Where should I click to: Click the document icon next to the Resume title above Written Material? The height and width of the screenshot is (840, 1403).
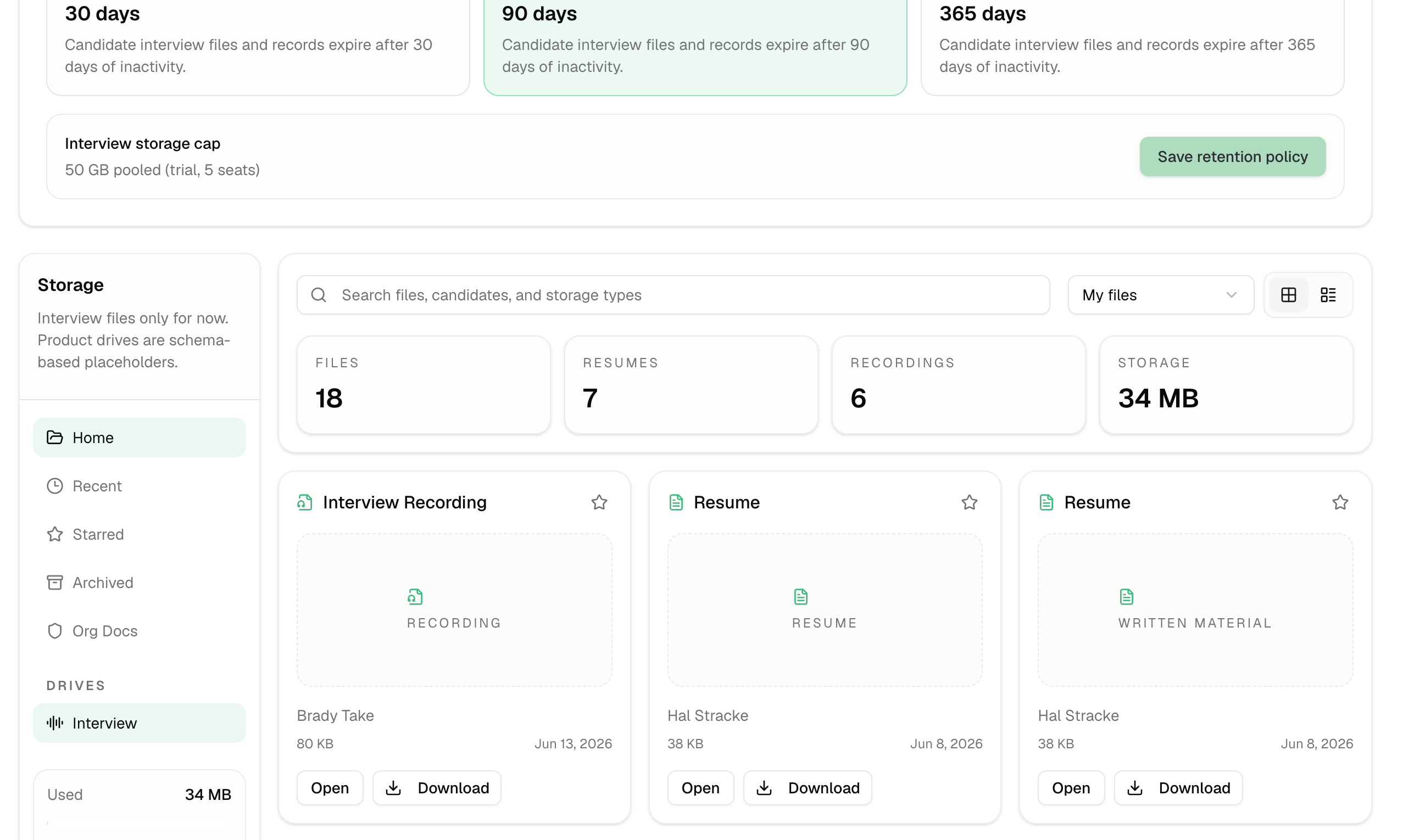(1046, 502)
